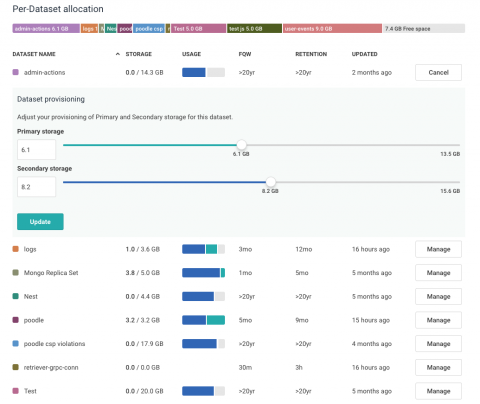Sort by the DATASET NAME column header

pos(34,54)
